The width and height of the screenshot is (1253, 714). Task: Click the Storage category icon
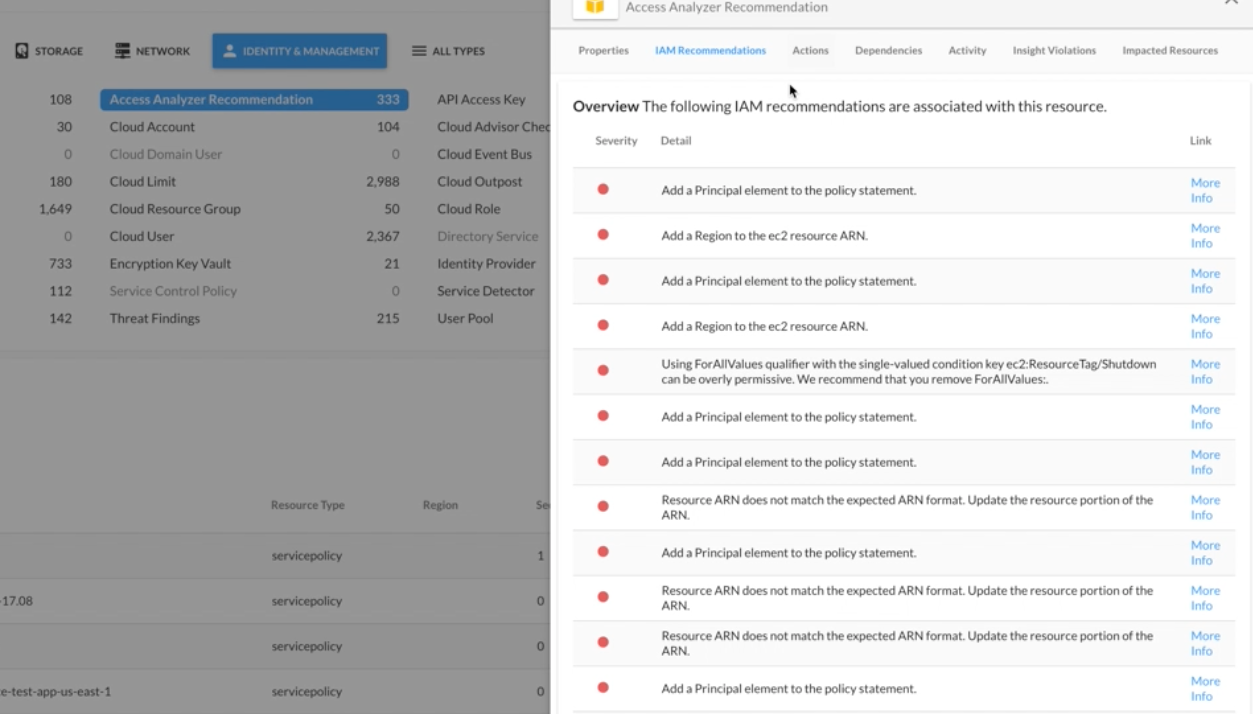(x=22, y=51)
